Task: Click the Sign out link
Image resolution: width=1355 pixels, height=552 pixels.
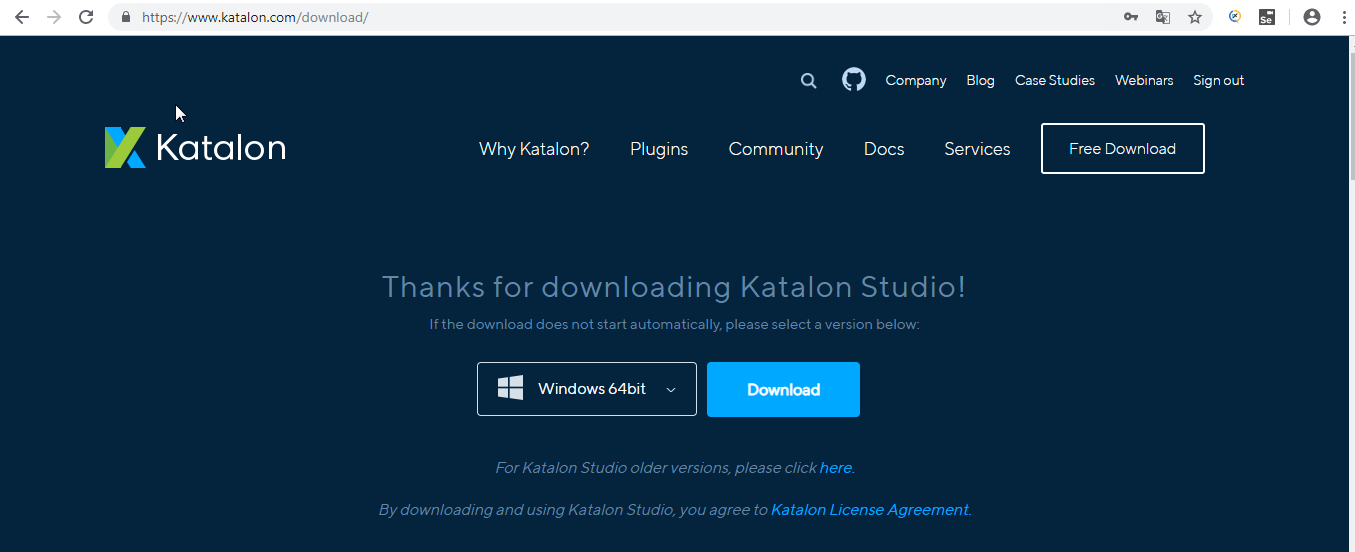Action: [1218, 81]
